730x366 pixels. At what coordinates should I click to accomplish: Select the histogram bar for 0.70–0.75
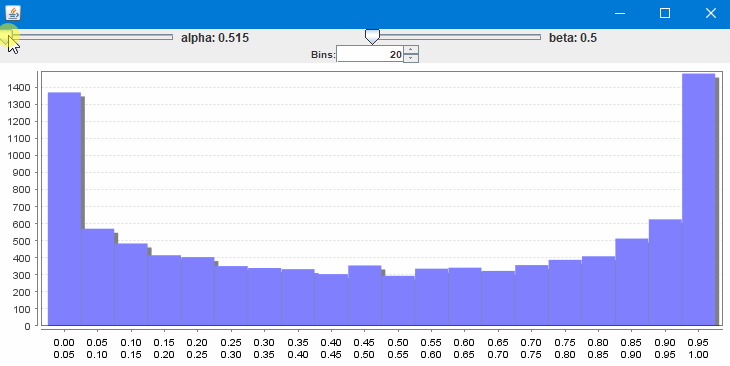click(x=532, y=295)
